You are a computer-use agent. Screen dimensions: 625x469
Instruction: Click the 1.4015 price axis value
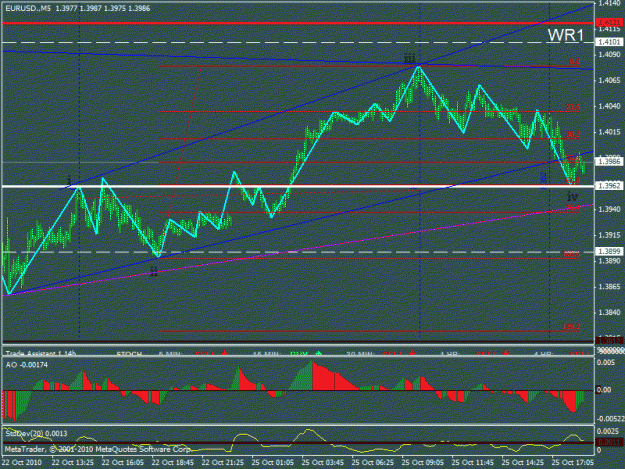point(609,132)
